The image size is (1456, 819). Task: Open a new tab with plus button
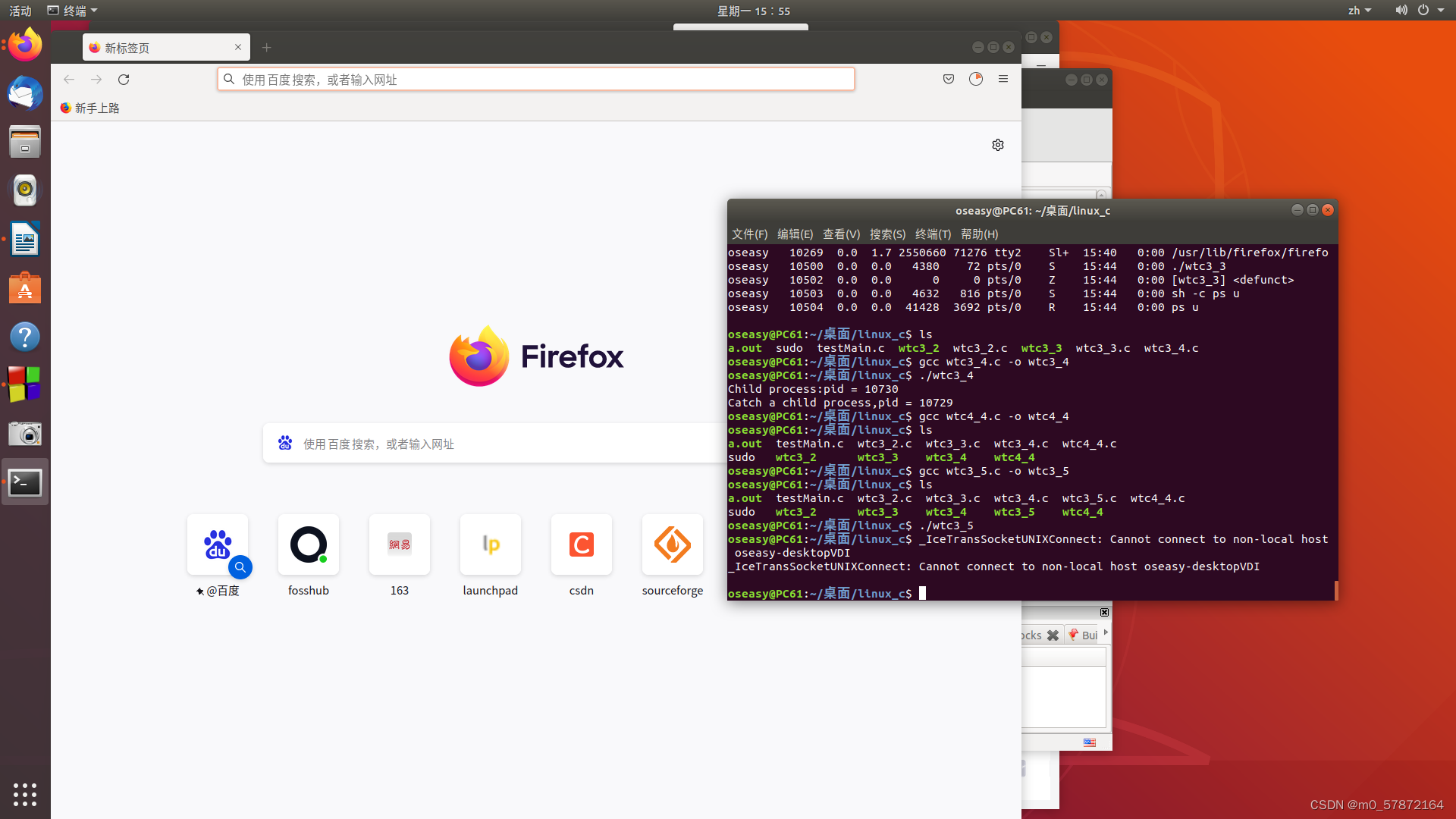pyautogui.click(x=266, y=48)
